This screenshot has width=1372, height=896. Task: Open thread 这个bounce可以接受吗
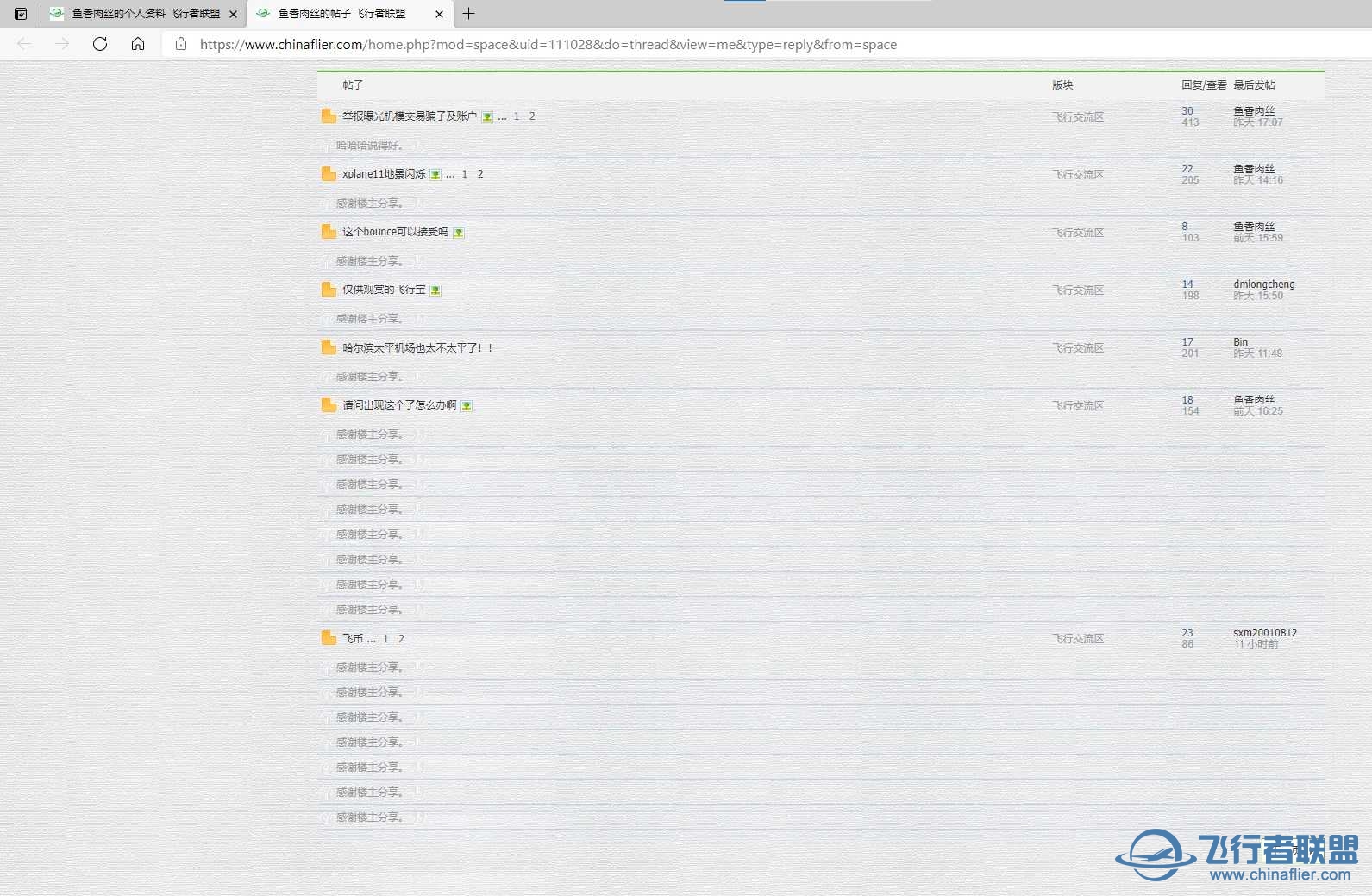395,231
